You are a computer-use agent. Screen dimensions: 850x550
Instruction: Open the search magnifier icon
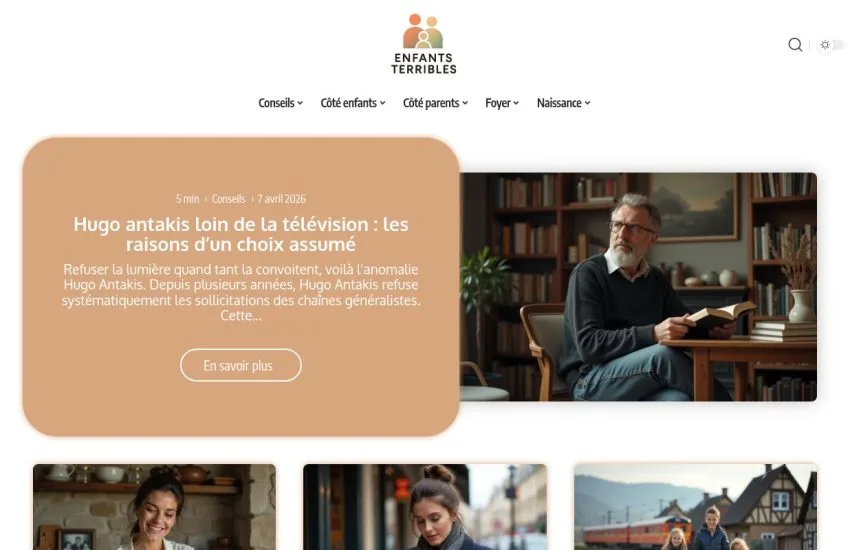795,44
